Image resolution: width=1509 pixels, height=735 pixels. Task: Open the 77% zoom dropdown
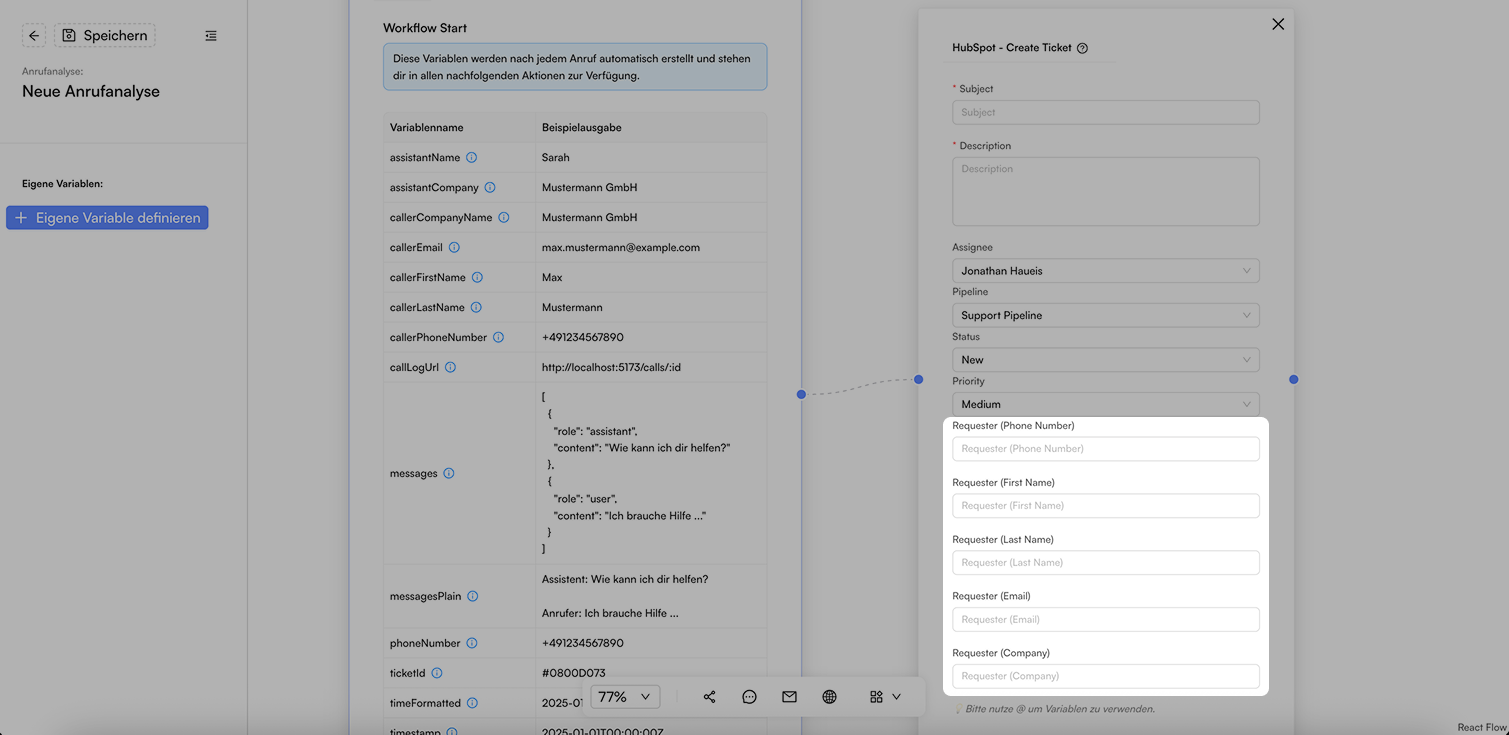625,697
